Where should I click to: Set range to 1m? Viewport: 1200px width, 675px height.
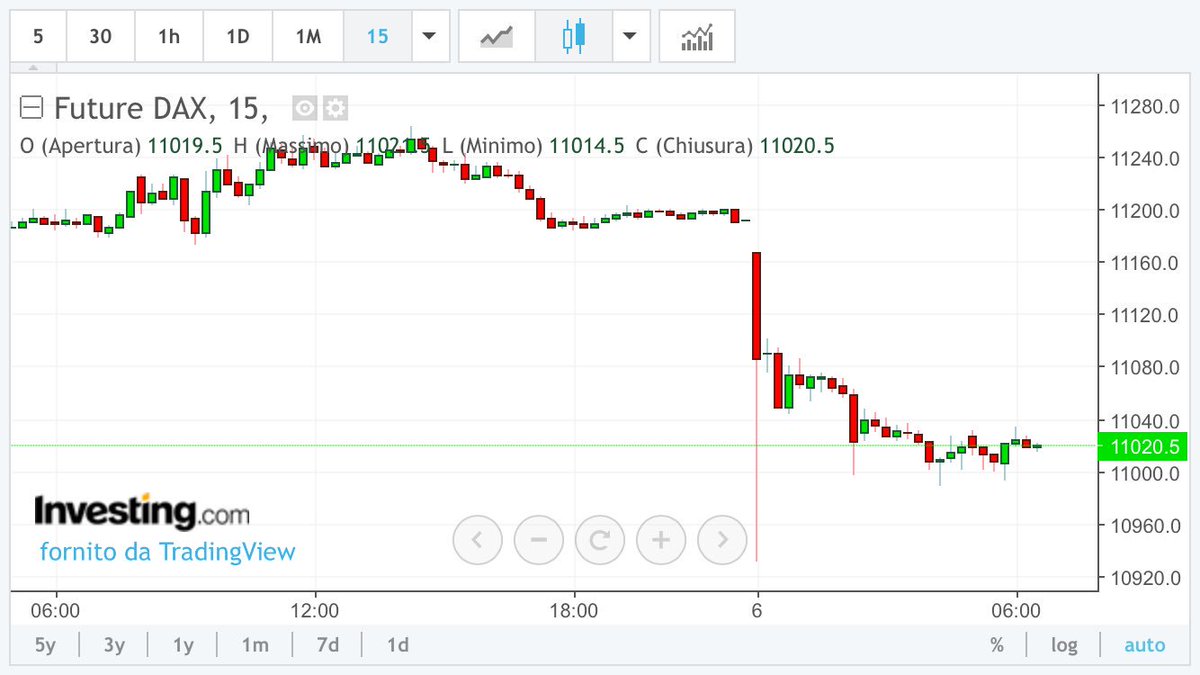[x=254, y=645]
